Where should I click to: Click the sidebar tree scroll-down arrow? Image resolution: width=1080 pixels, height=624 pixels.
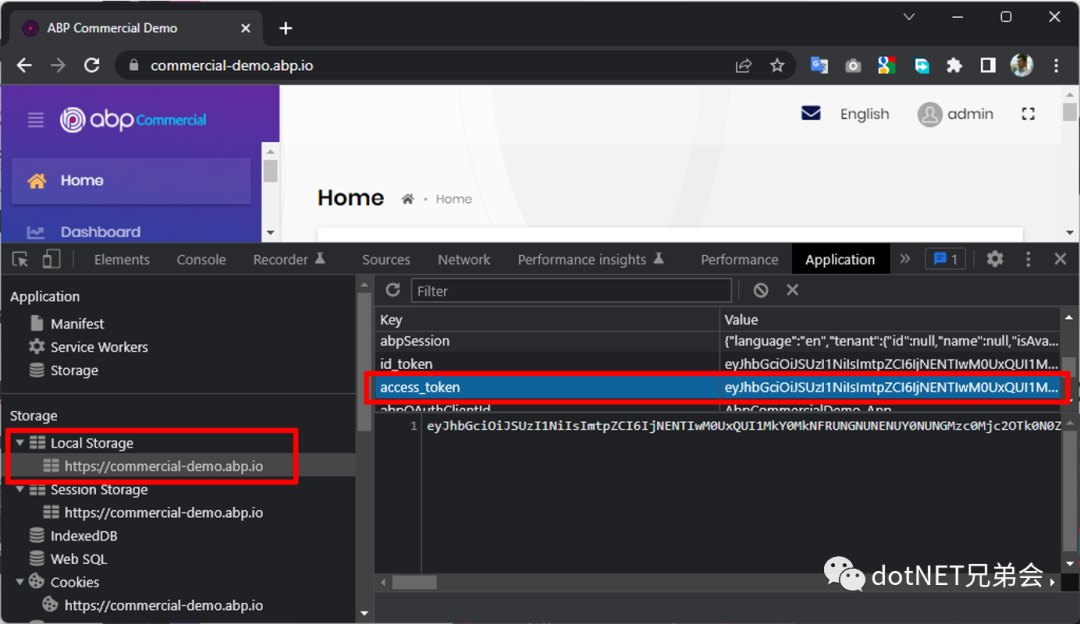coord(364,612)
